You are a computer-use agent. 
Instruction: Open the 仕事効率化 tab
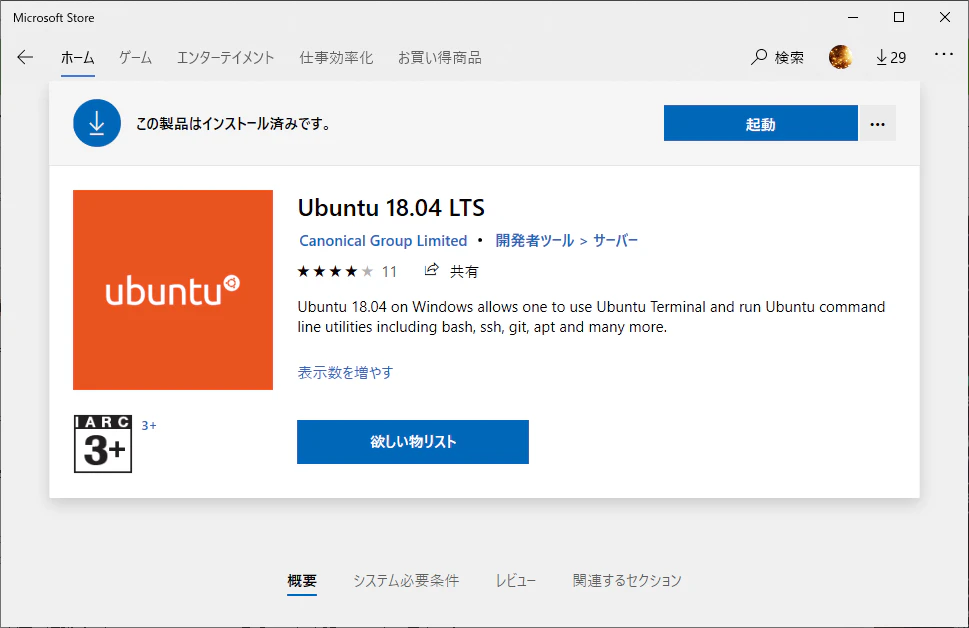(x=336, y=58)
